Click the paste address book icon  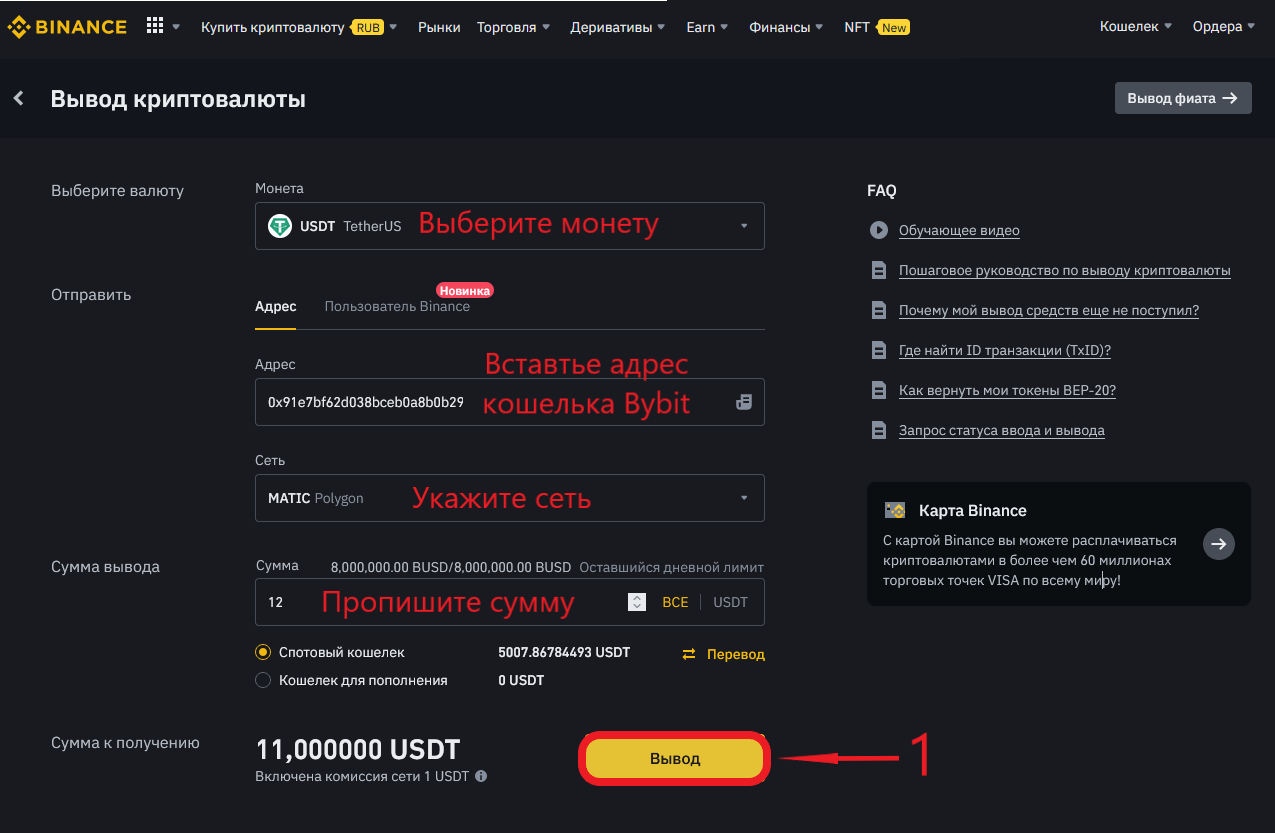click(743, 402)
